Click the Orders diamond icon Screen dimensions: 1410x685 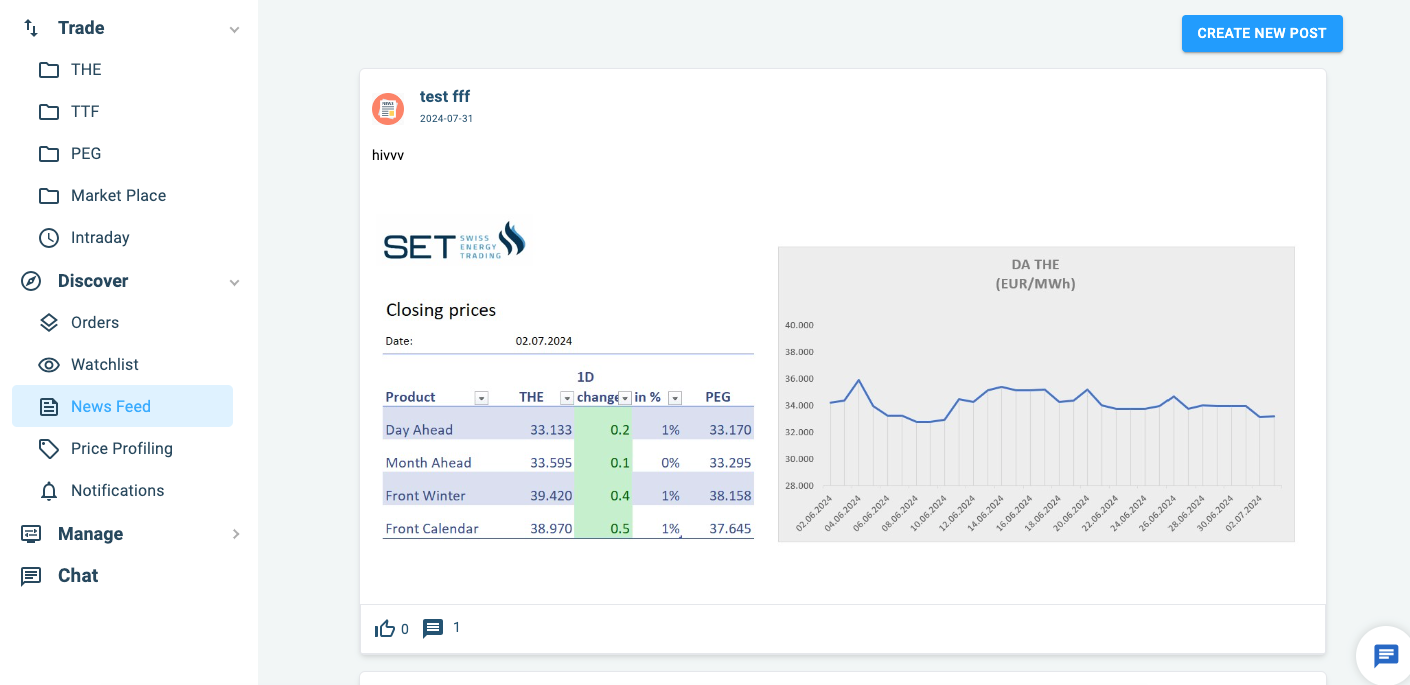[49, 322]
